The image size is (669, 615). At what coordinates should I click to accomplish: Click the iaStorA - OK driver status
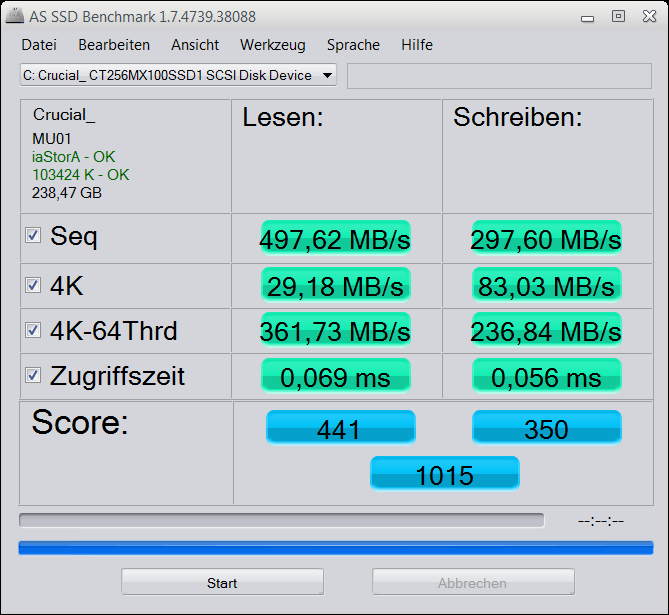click(x=73, y=157)
